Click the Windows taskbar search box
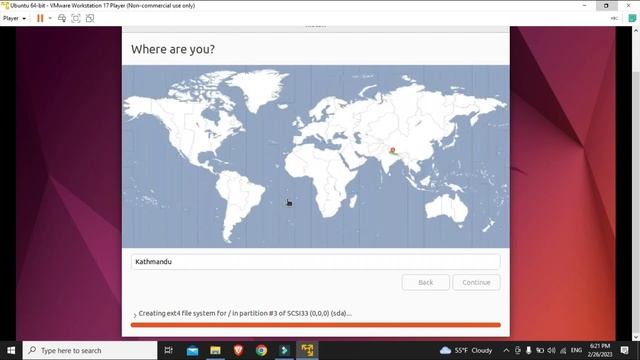 [x=90, y=350]
